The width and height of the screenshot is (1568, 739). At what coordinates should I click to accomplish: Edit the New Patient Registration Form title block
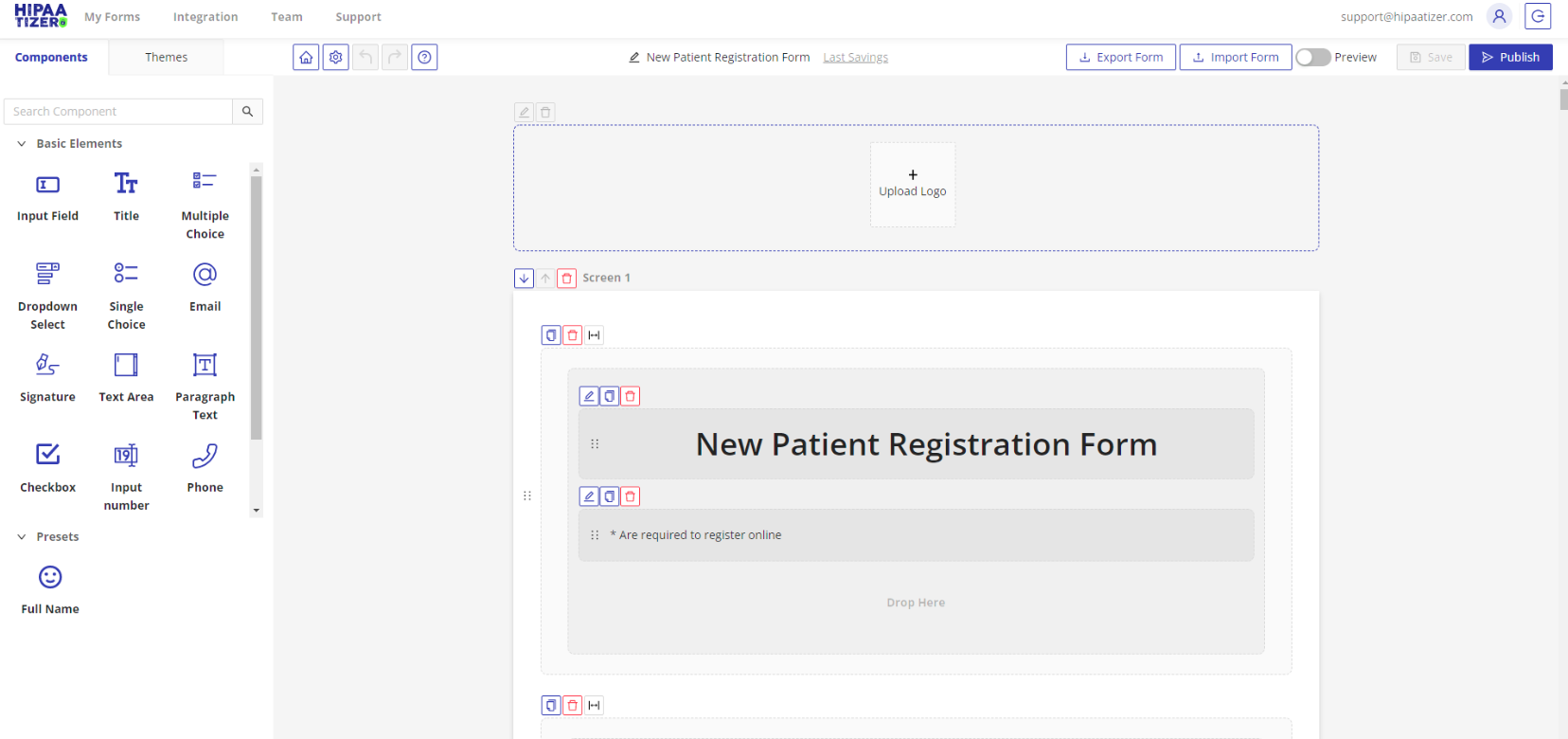point(589,396)
